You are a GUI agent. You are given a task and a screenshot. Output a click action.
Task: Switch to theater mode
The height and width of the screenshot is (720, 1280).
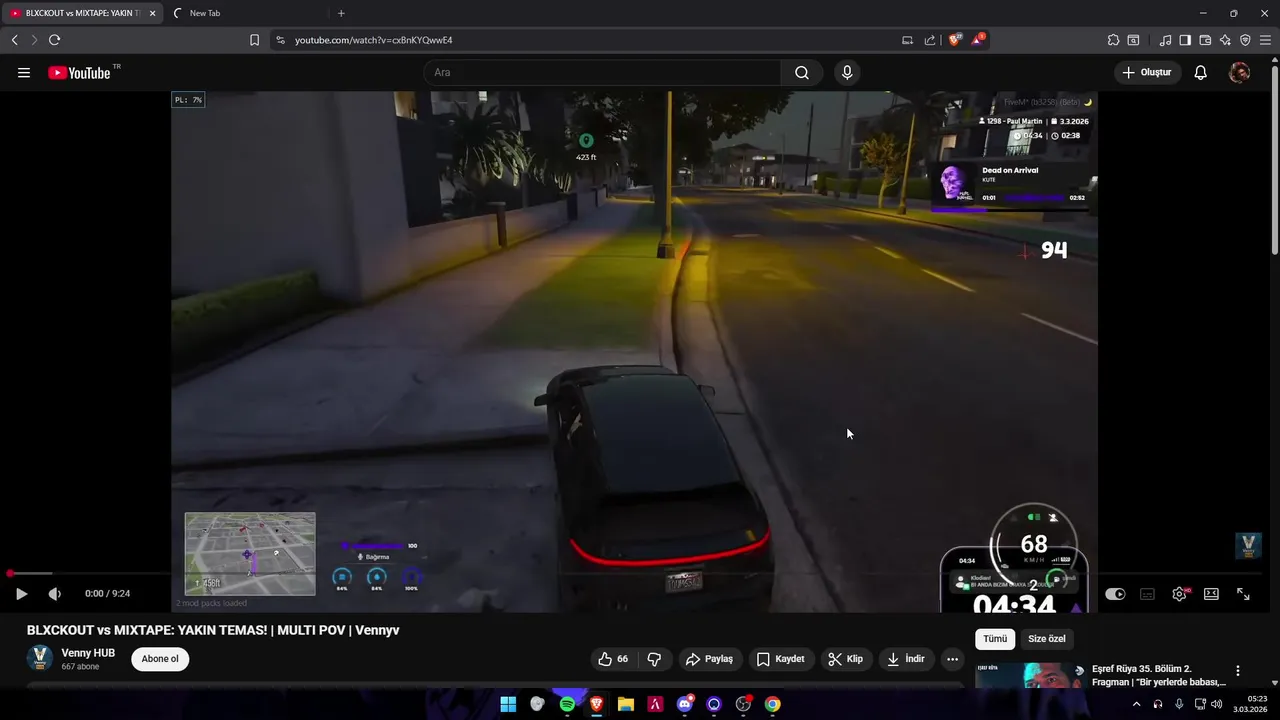click(x=1211, y=594)
